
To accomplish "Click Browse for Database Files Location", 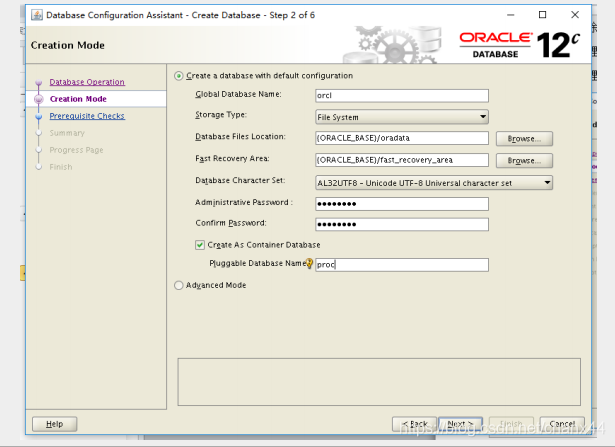I will point(524,138).
